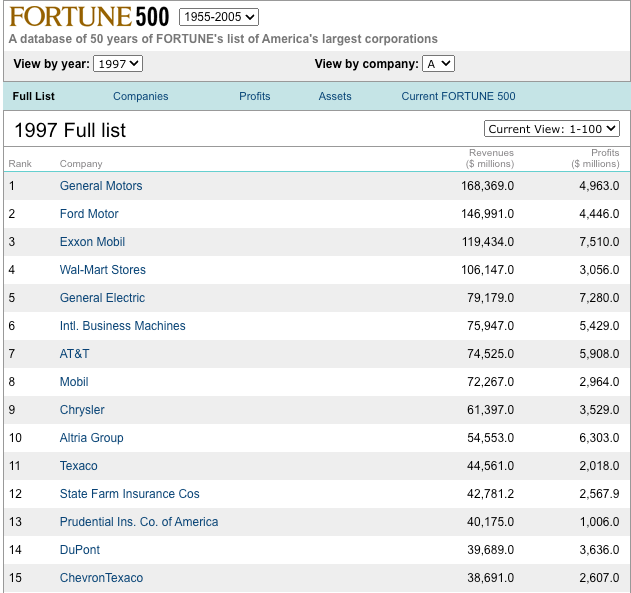
Task: Select AT&T revenue 74,525.0
Action: (491, 354)
